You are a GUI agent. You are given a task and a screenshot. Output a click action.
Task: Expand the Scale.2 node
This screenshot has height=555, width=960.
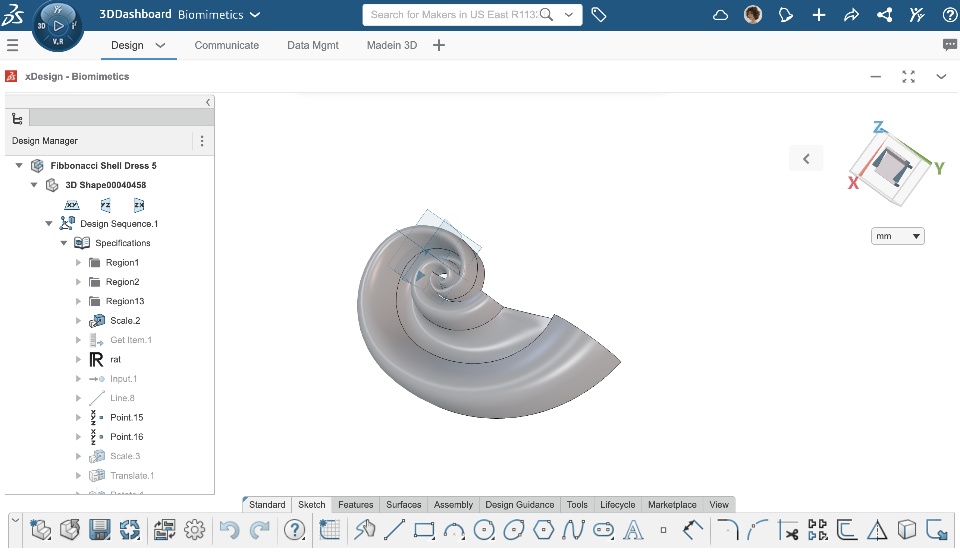[x=78, y=320]
